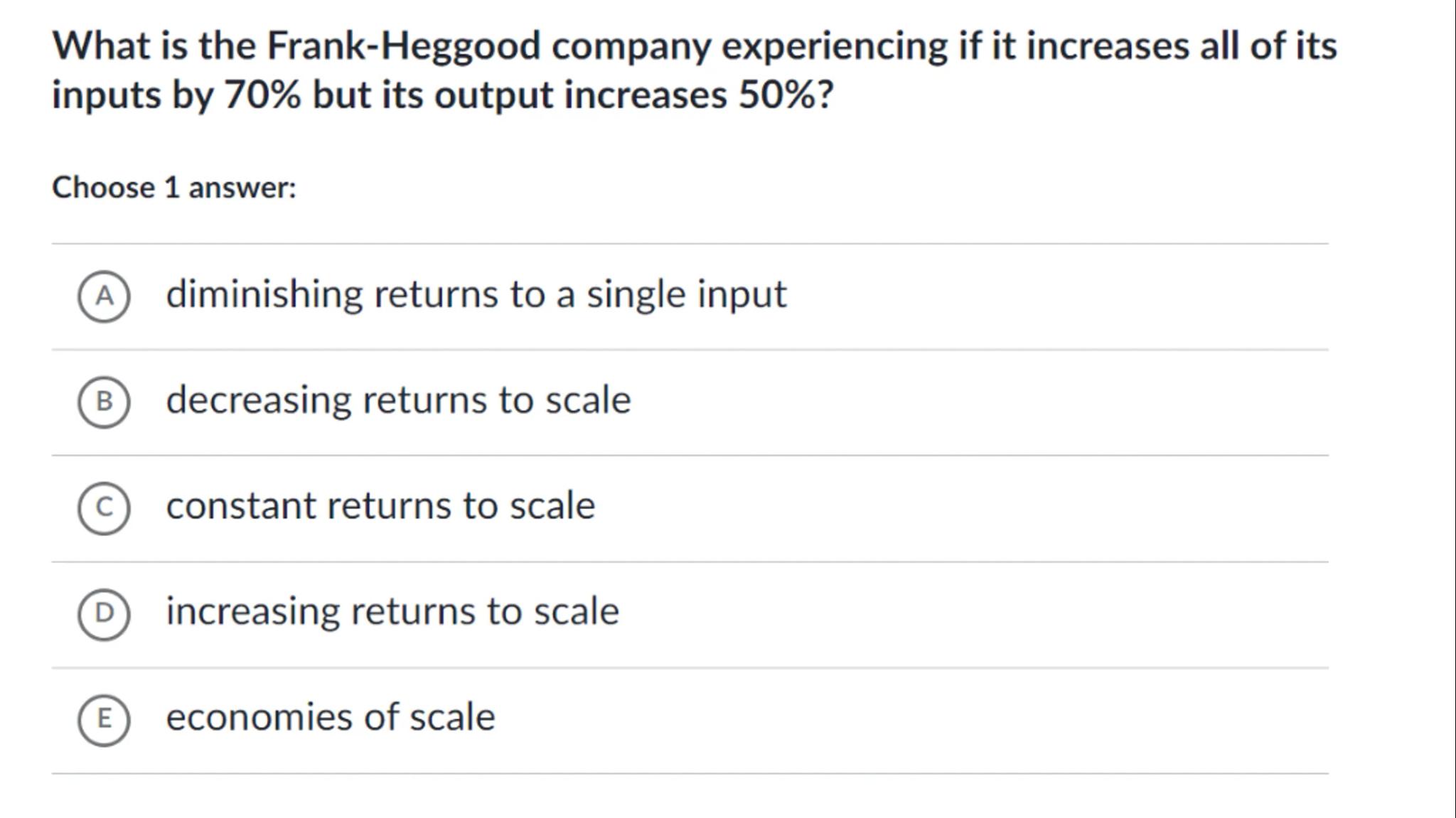Click the '70%' figure in the question
The width and height of the screenshot is (1456, 818).
coord(262,95)
